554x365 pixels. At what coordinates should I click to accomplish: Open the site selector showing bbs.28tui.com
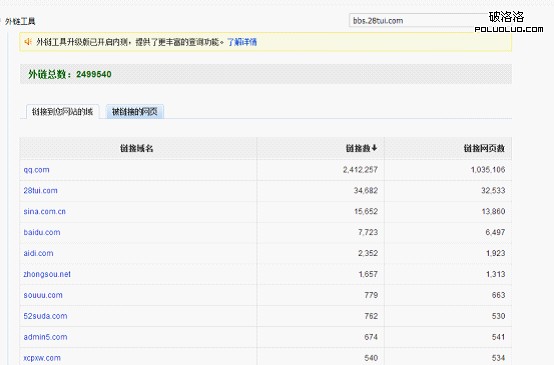[x=419, y=20]
